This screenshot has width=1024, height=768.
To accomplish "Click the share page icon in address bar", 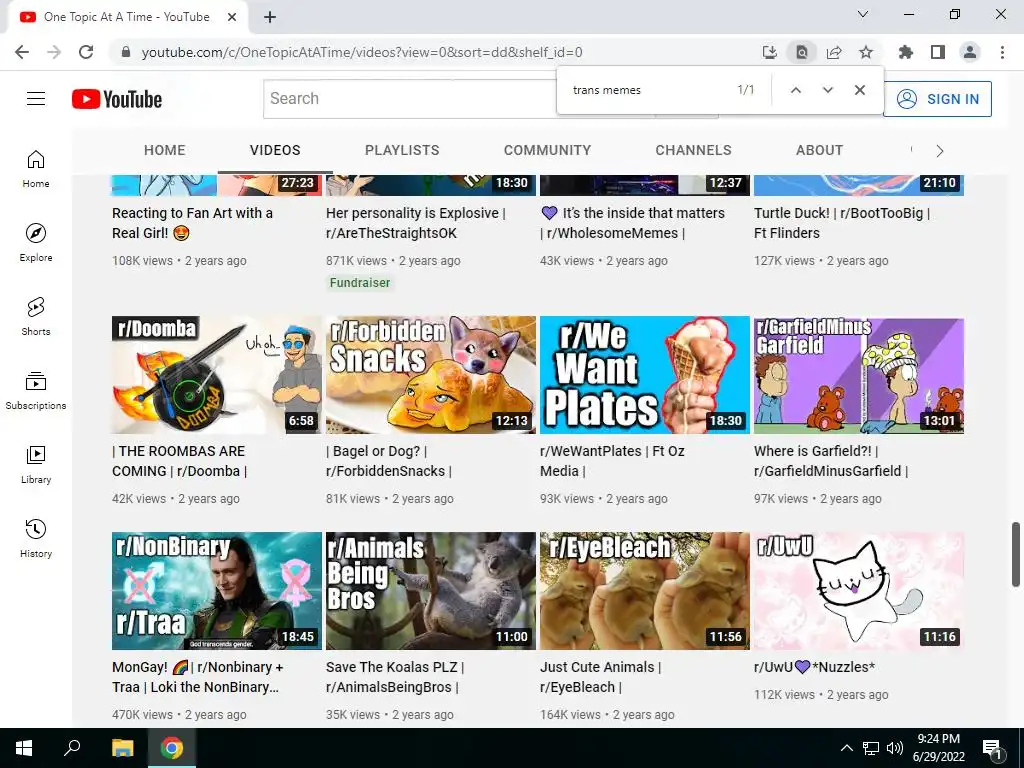I will 834,52.
